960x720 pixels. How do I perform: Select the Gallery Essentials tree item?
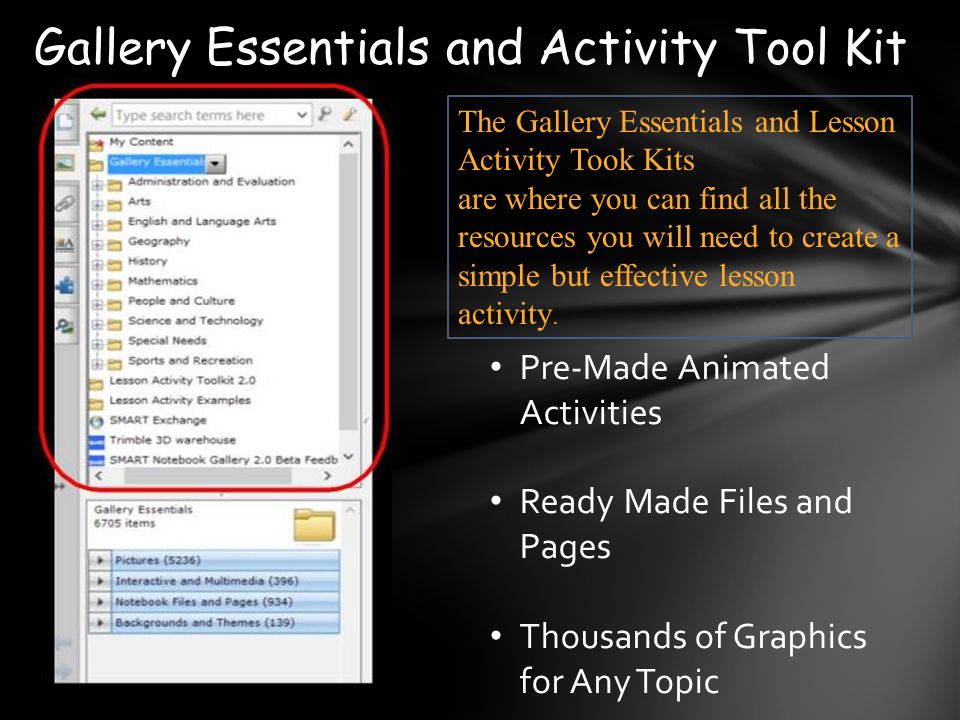[x=157, y=162]
